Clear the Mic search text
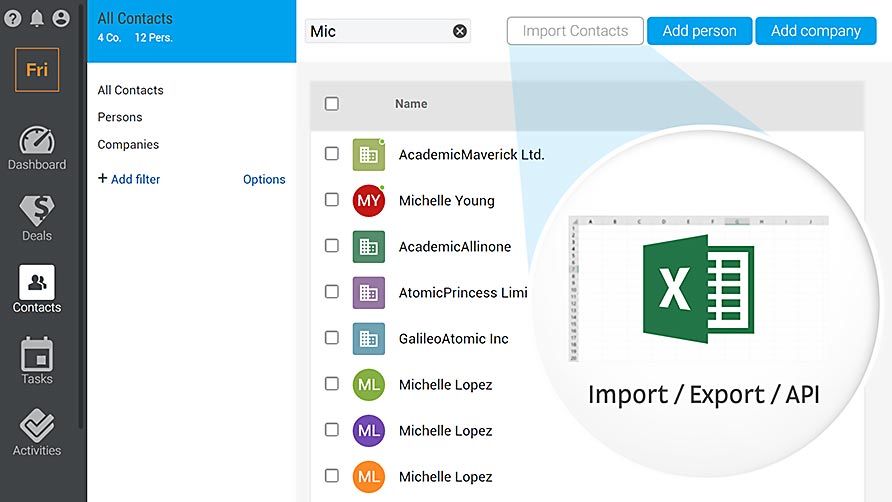 click(x=460, y=31)
